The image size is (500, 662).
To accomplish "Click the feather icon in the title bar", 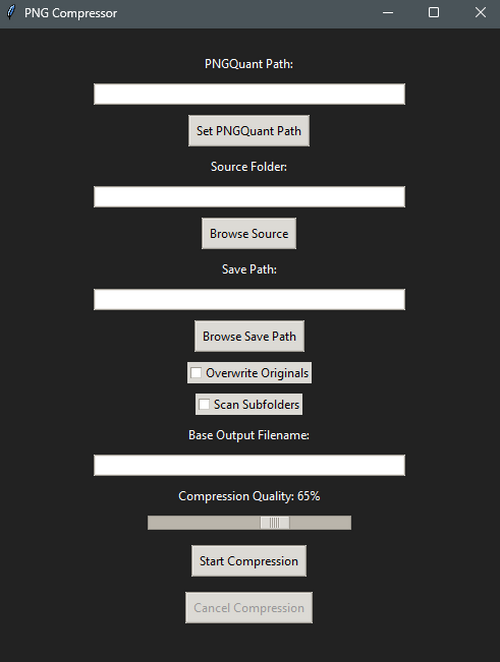I will tap(11, 13).
